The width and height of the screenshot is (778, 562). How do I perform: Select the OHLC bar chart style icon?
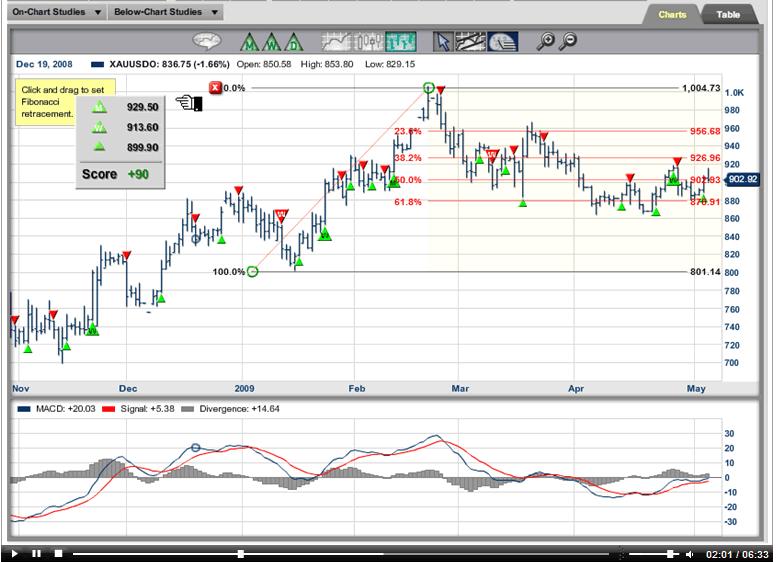coord(400,42)
